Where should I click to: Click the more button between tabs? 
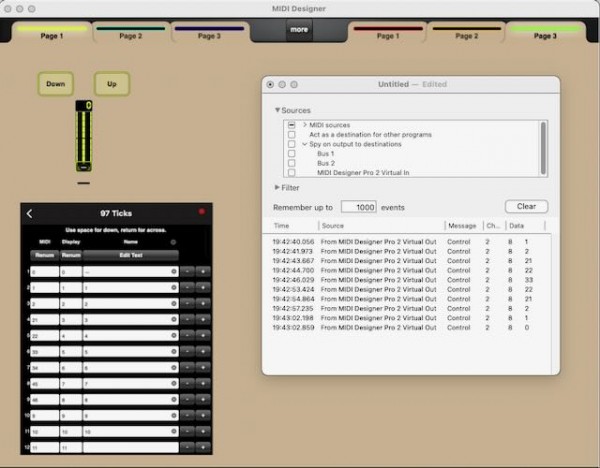point(299,30)
